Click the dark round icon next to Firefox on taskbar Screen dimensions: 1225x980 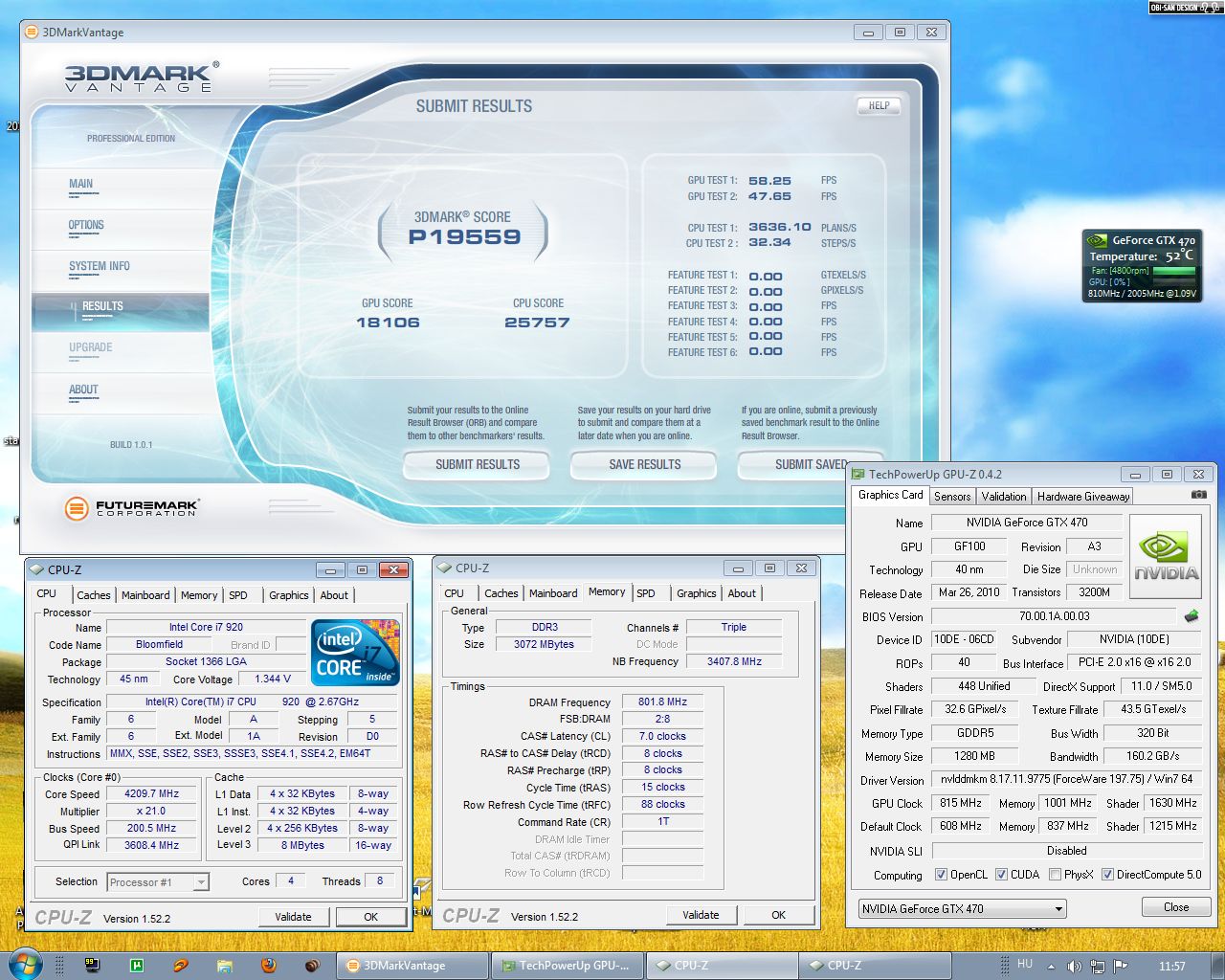pyautogui.click(x=312, y=966)
